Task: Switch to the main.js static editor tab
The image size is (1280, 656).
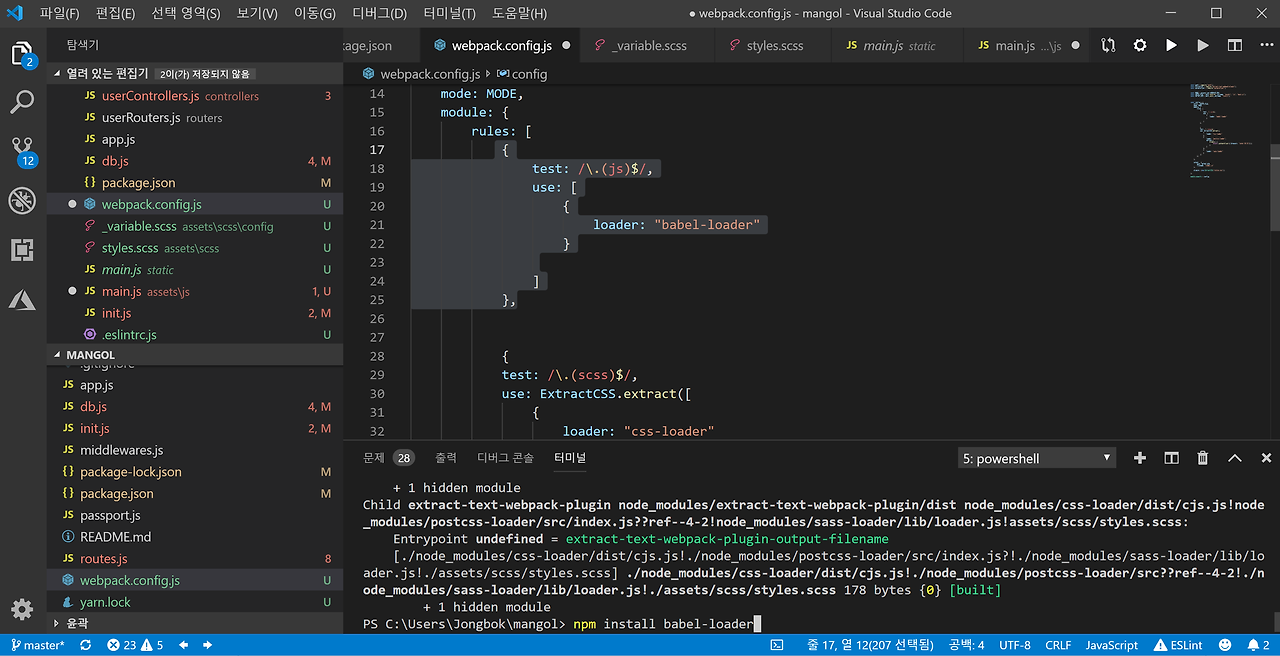Action: point(898,45)
